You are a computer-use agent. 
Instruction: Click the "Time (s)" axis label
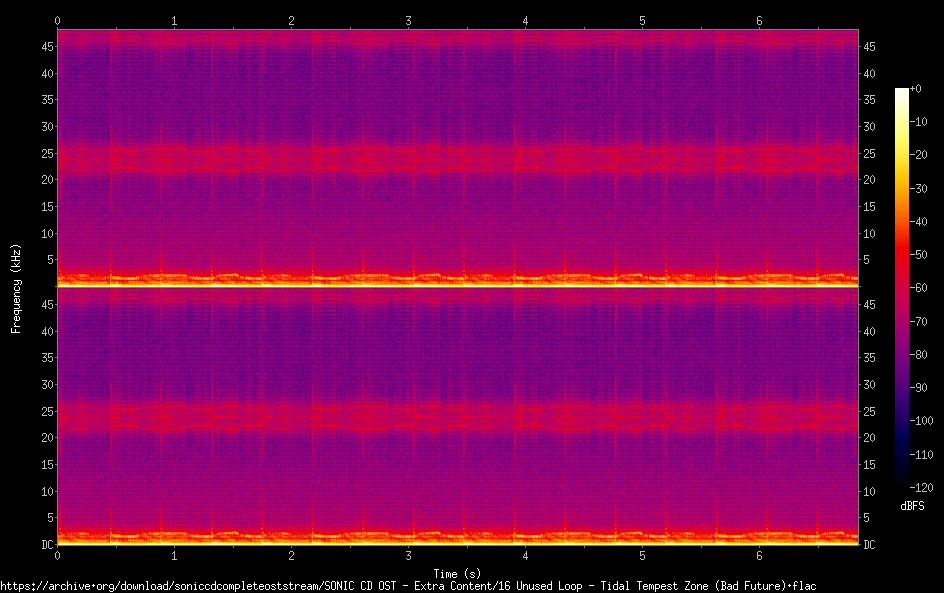tap(458, 573)
